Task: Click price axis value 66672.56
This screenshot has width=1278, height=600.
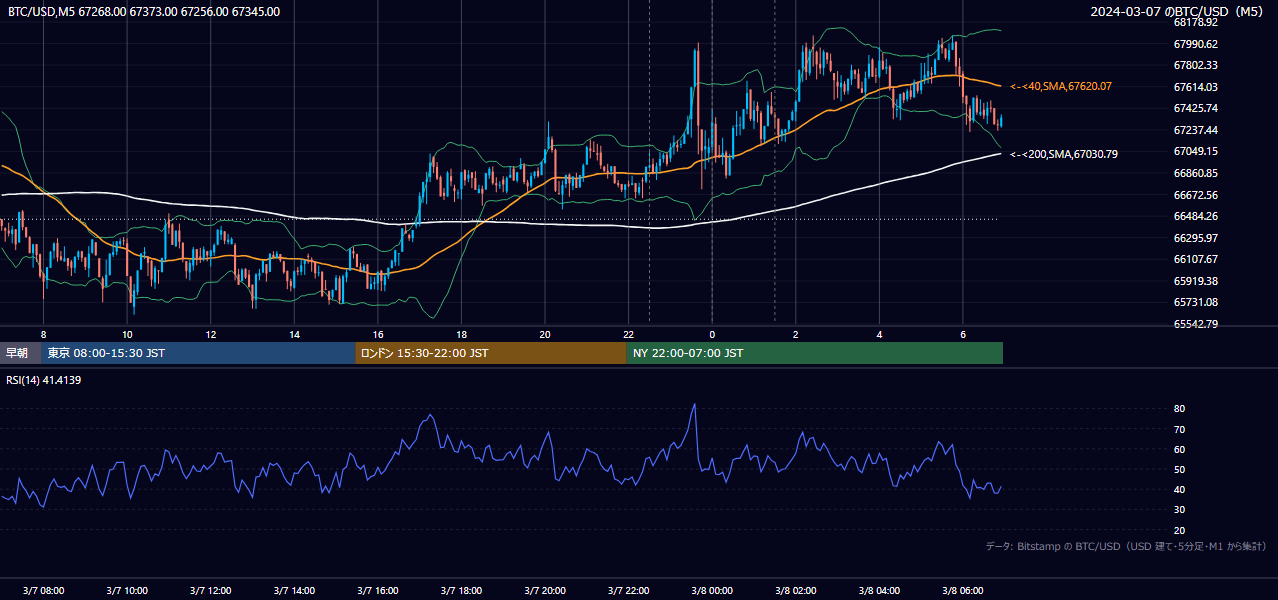Action: (1195, 195)
